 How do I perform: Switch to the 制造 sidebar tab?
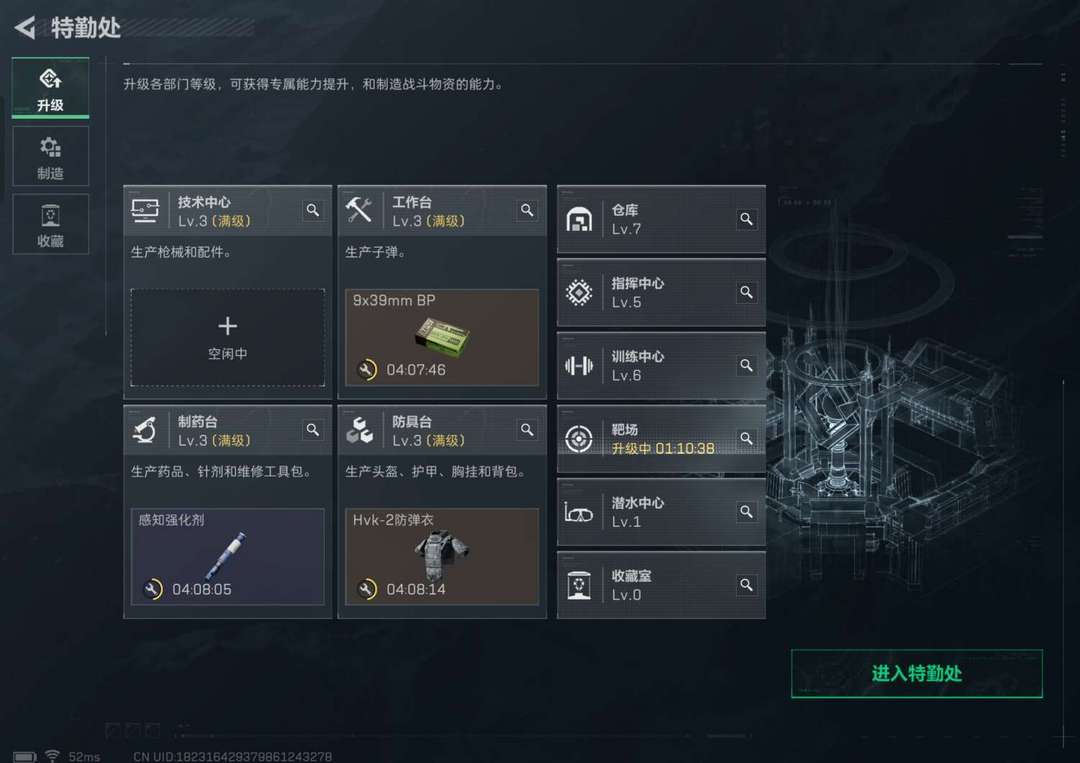pyautogui.click(x=50, y=156)
